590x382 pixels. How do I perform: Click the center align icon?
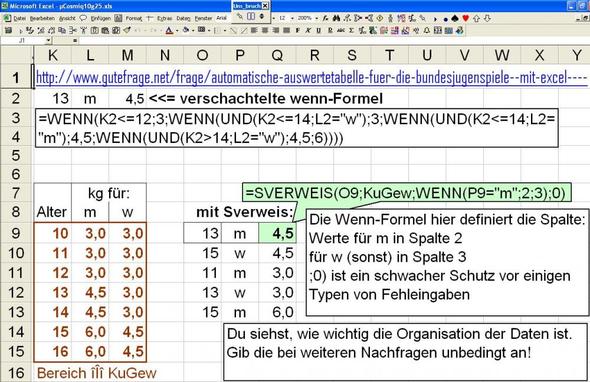265,30
